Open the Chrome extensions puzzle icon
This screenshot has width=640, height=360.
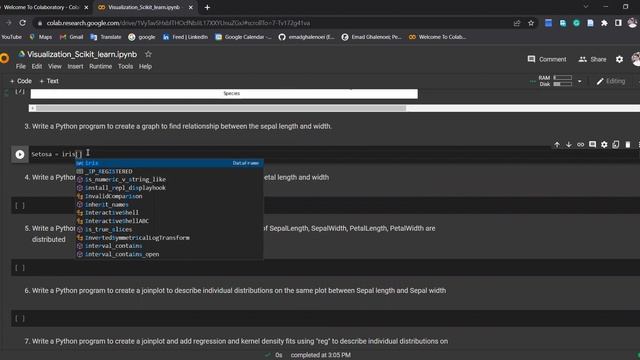tap(604, 23)
